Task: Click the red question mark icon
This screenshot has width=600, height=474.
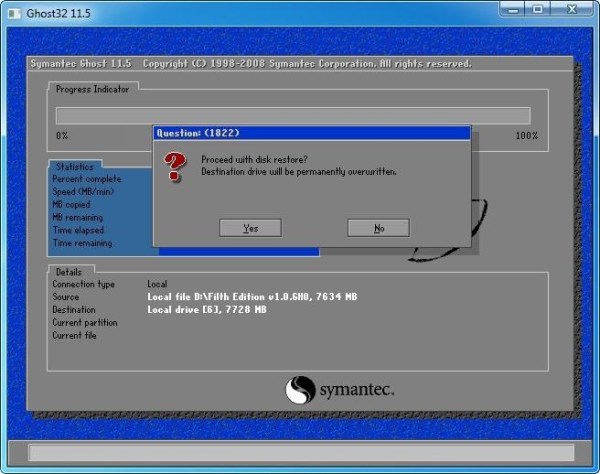Action: click(176, 166)
